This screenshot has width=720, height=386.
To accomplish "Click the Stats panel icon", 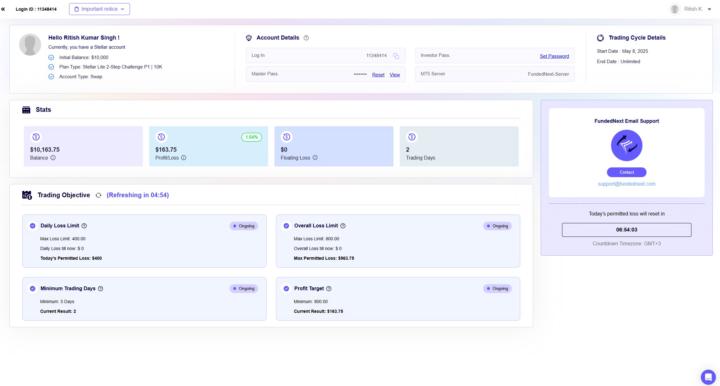I will pos(26,110).
